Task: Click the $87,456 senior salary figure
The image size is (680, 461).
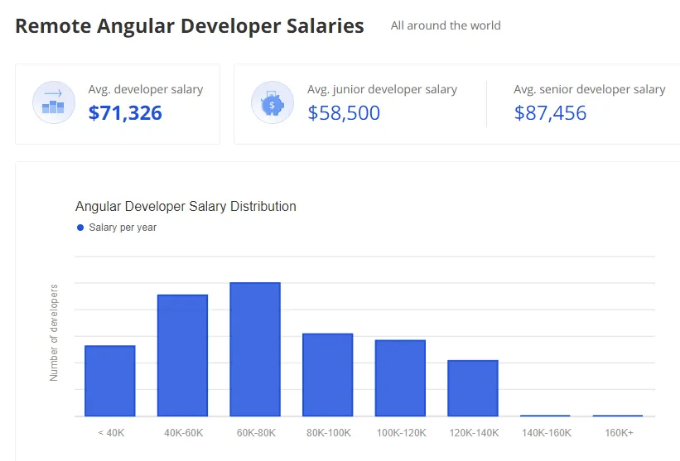Action: (550, 113)
